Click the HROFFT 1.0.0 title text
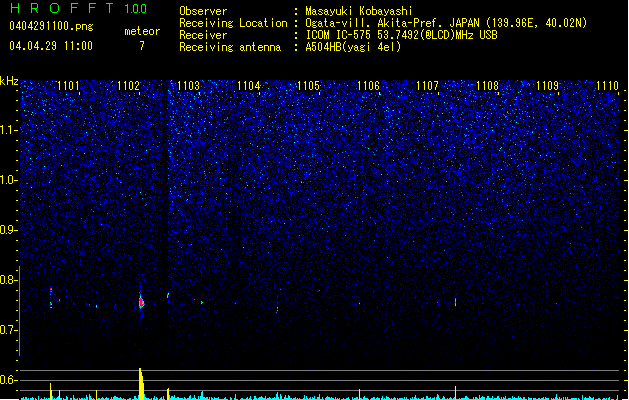This screenshot has height=400, width=629. tap(78, 8)
